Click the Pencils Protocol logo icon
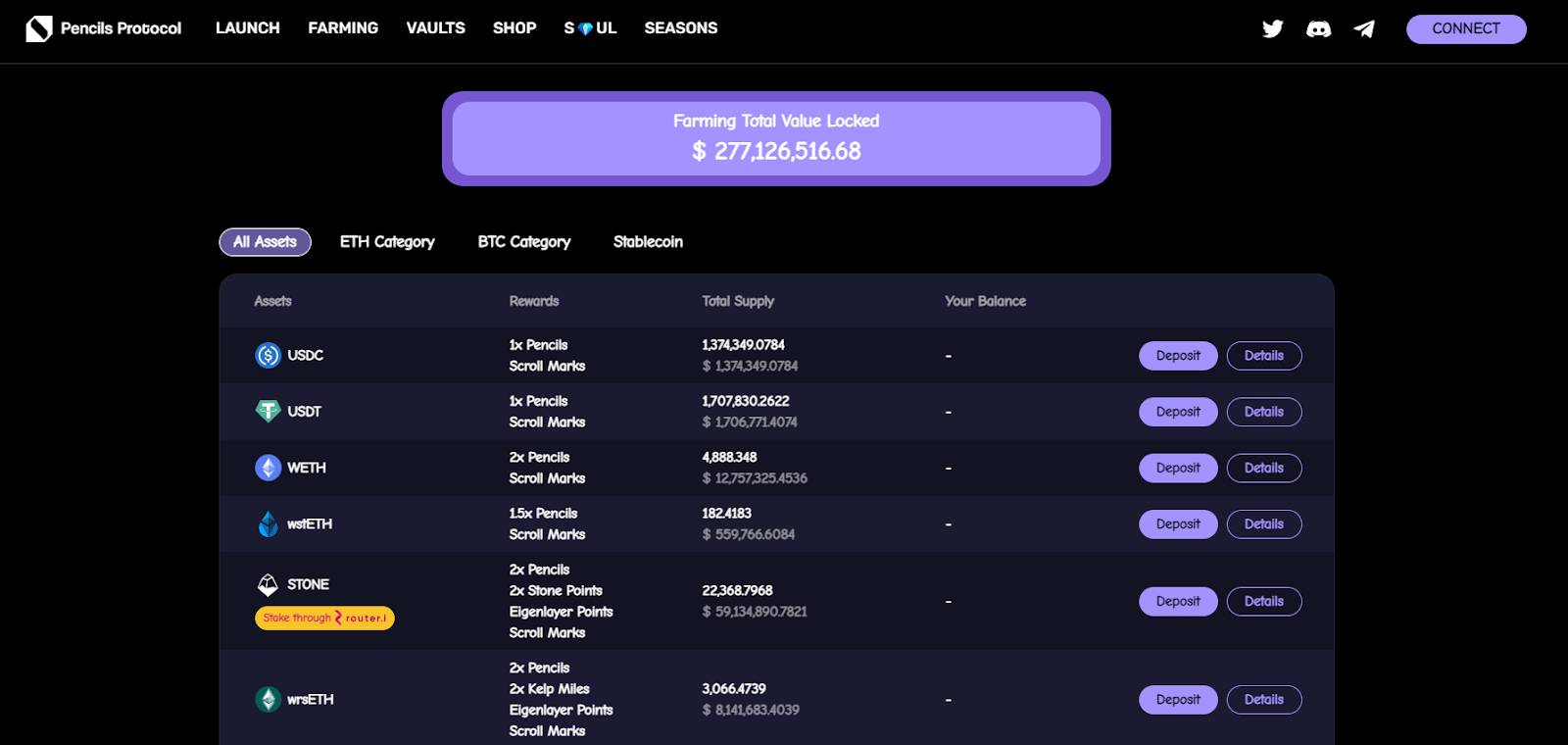Image resolution: width=1568 pixels, height=745 pixels. 39,28
